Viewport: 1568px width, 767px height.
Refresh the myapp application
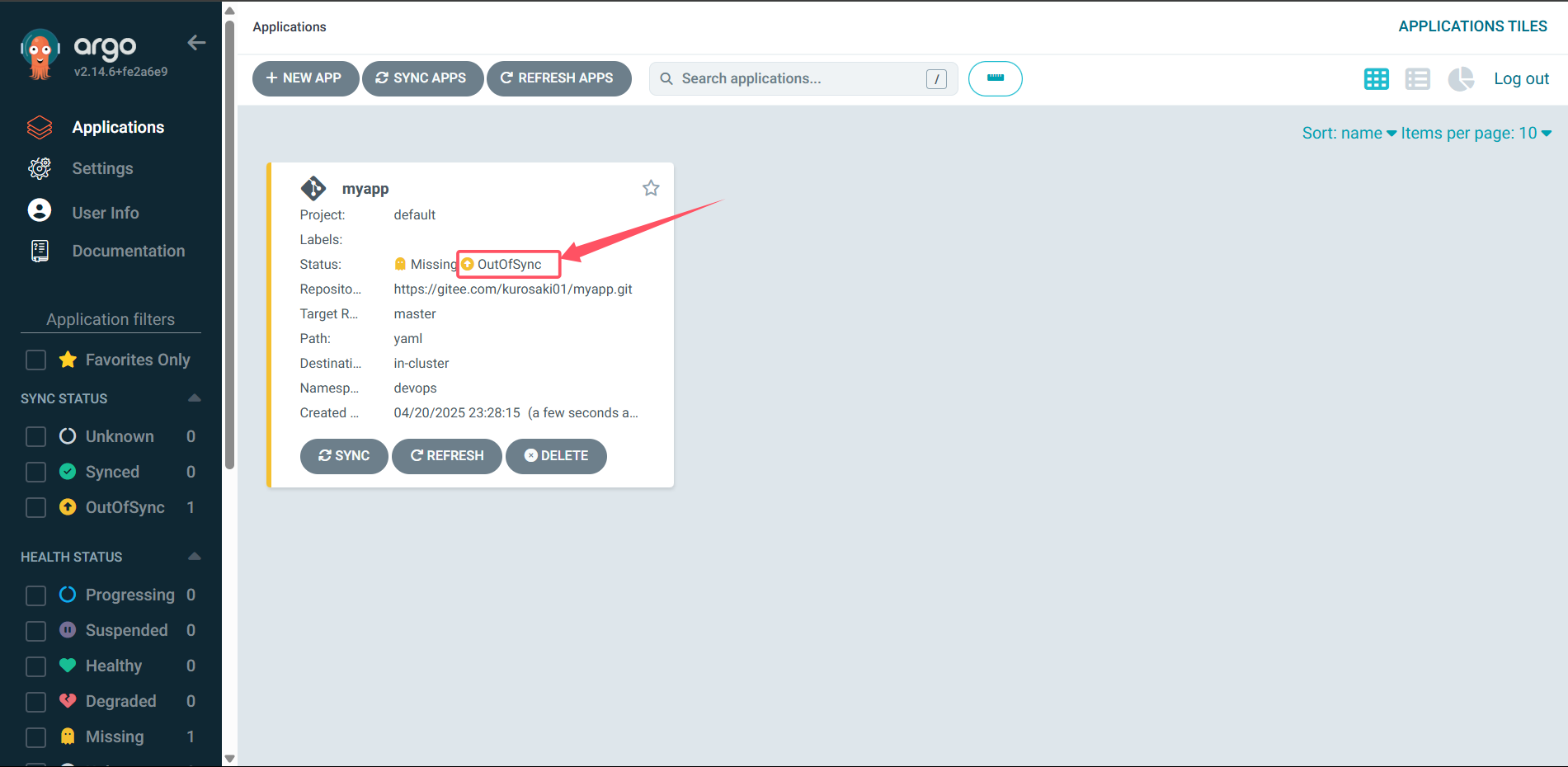point(447,456)
